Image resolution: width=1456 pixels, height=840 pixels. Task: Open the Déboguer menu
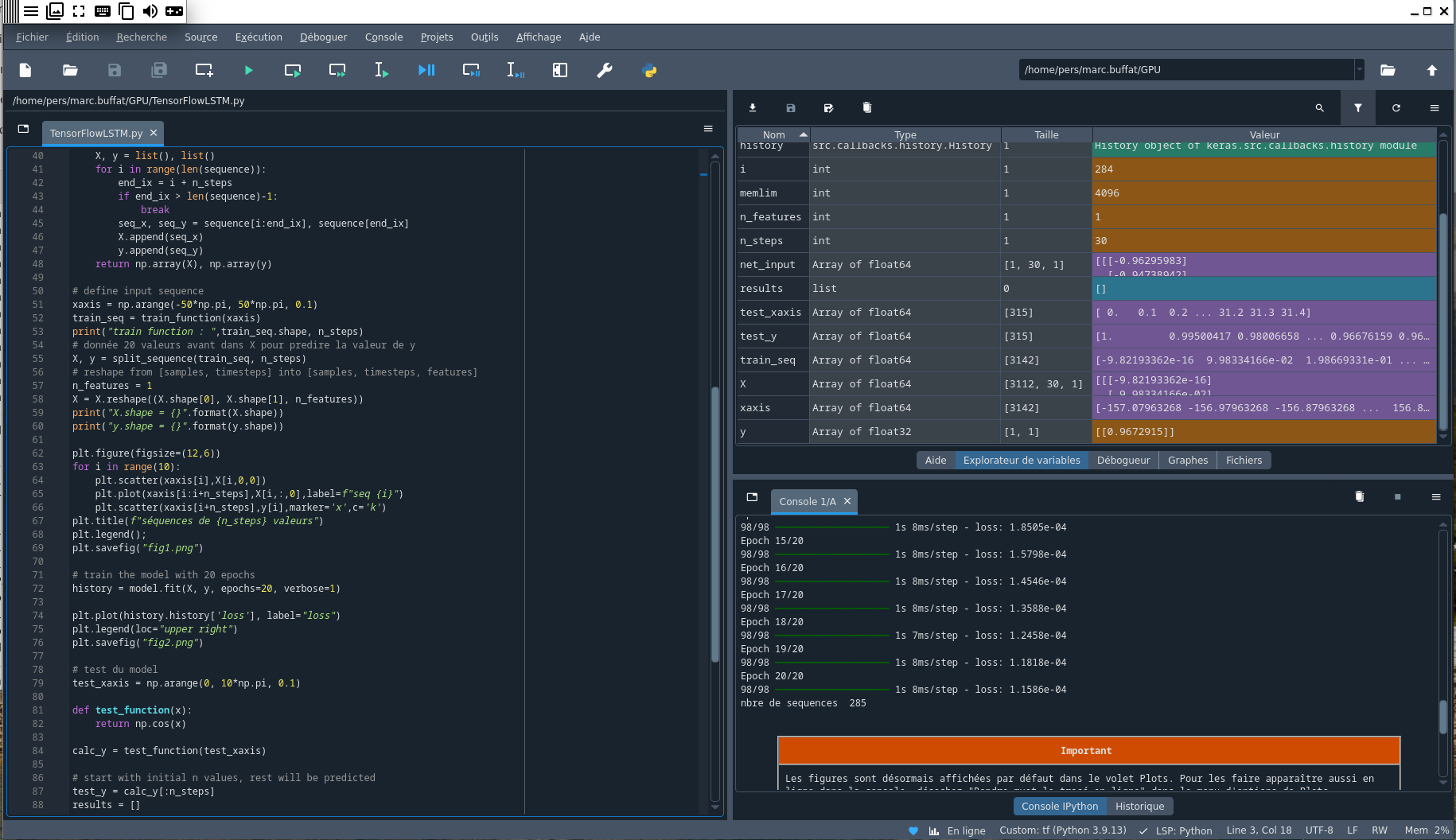[323, 37]
